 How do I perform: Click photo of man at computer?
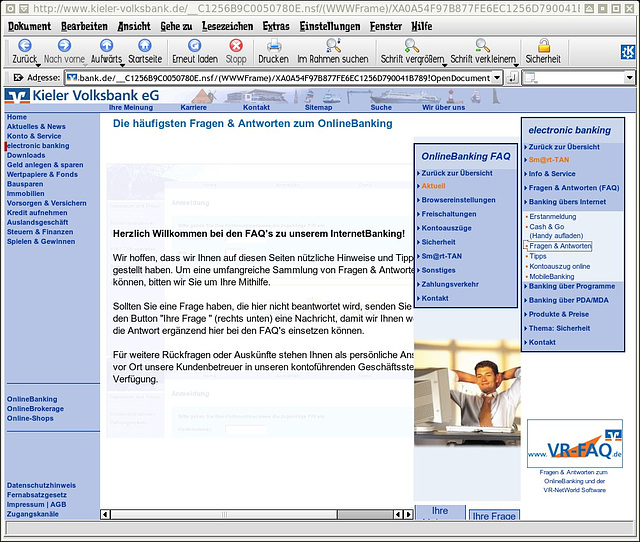coord(467,392)
